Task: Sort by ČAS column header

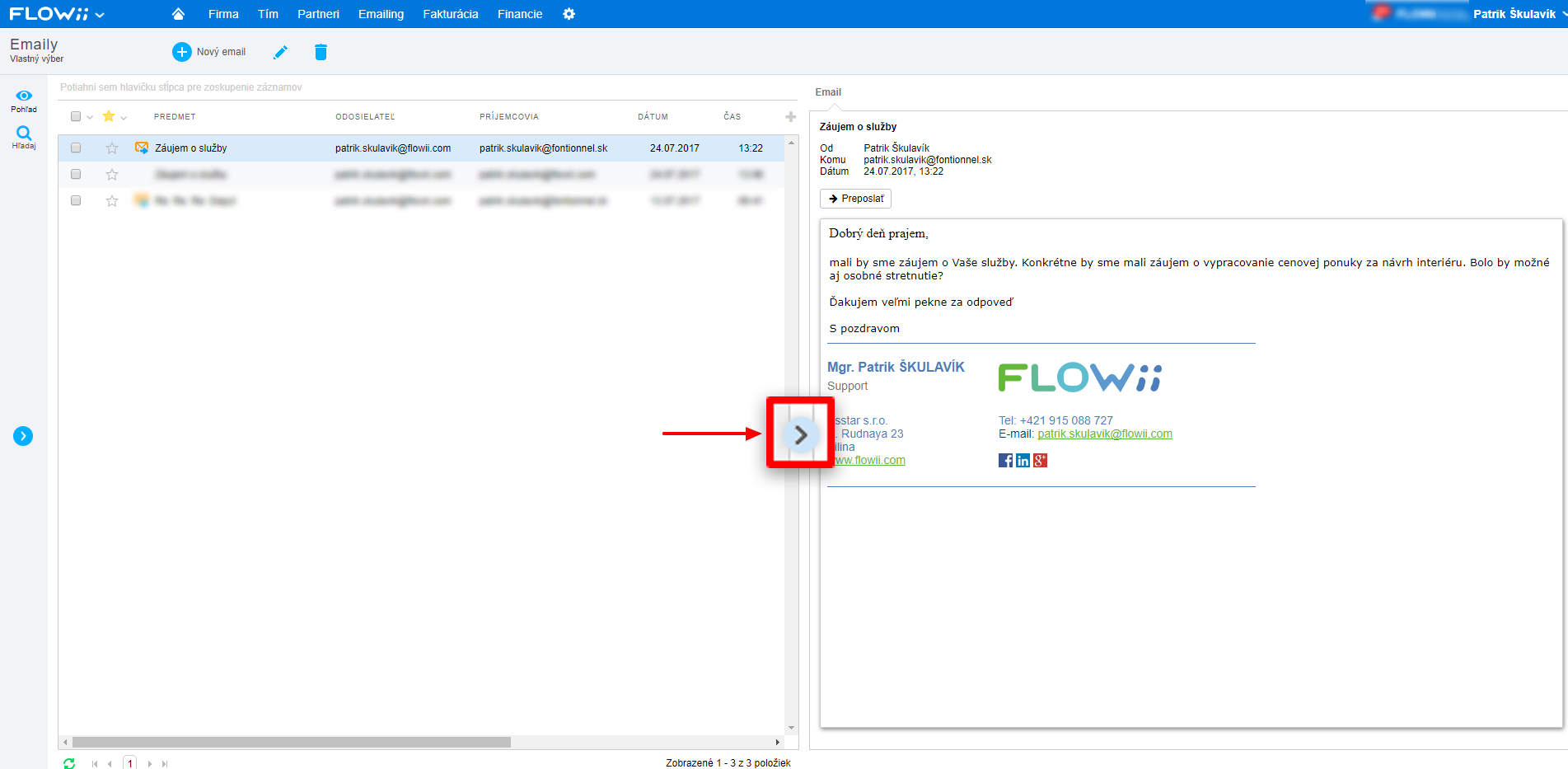Action: 733,117
